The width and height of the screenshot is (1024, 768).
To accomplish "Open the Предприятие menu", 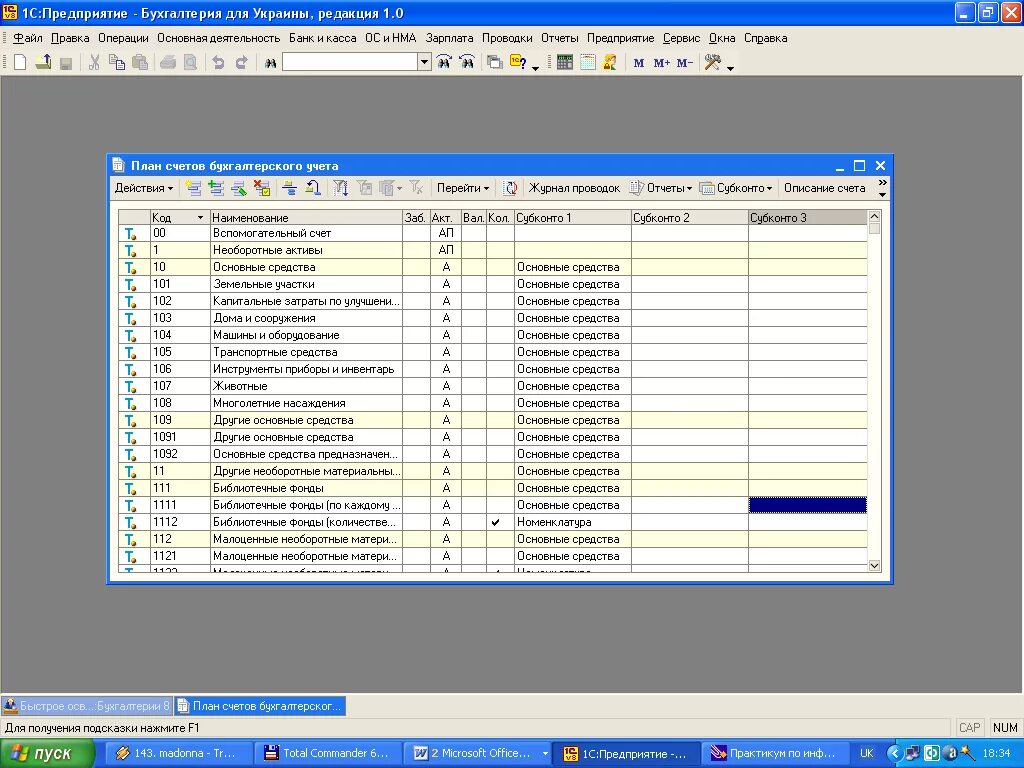I will pyautogui.click(x=620, y=38).
